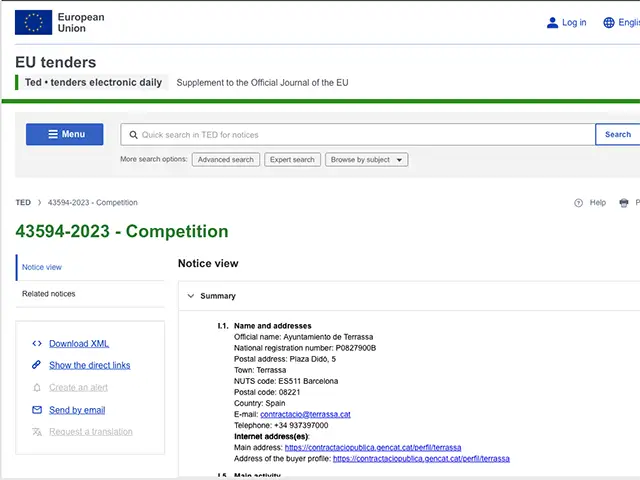640x480 pixels.
Task: Click the Log in user icon
Action: click(x=552, y=22)
